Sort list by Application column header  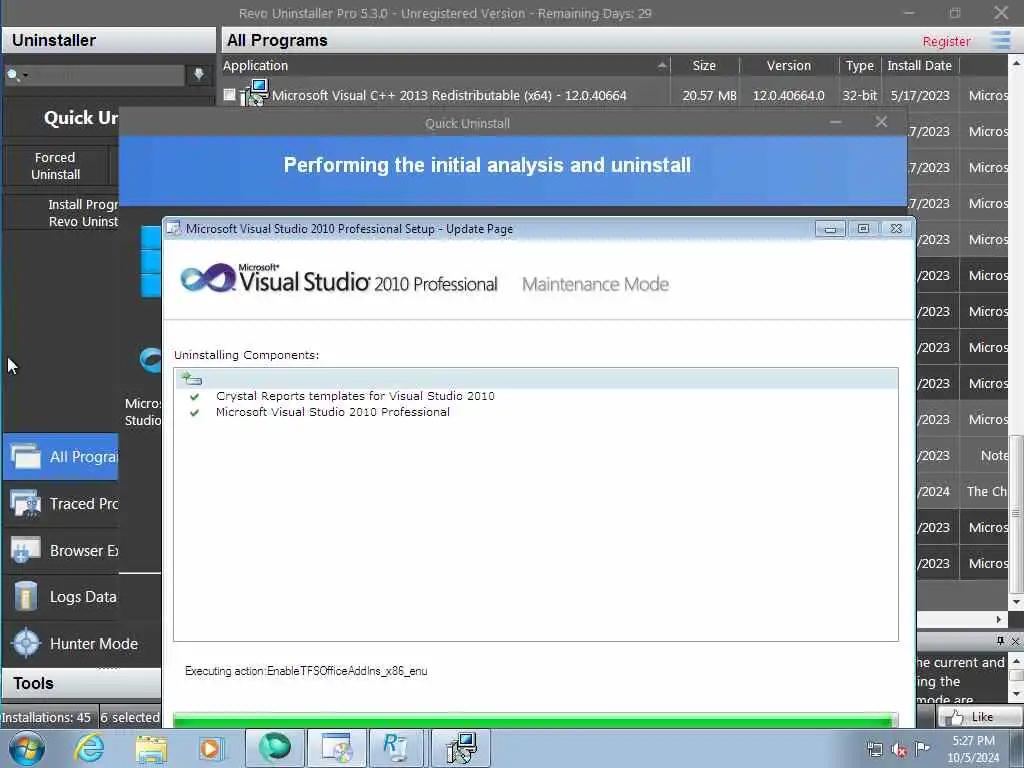(x=445, y=65)
